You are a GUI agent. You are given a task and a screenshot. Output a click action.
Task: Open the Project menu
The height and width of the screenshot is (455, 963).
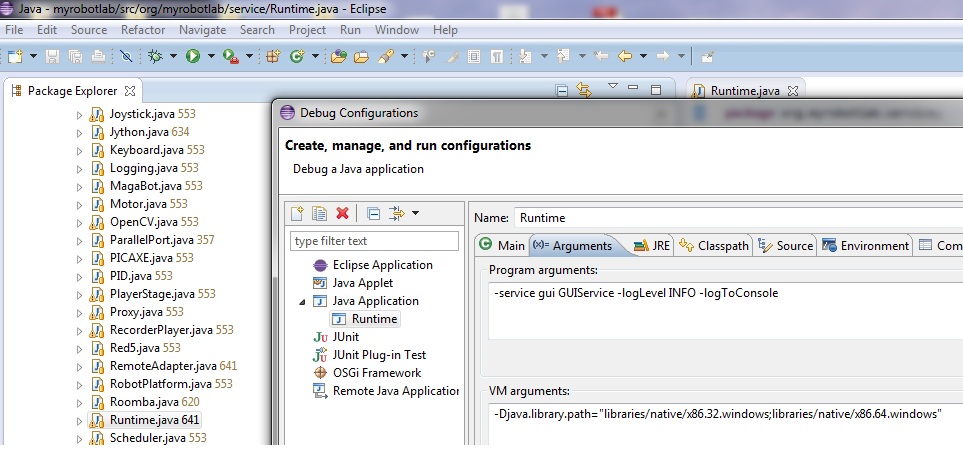click(308, 29)
